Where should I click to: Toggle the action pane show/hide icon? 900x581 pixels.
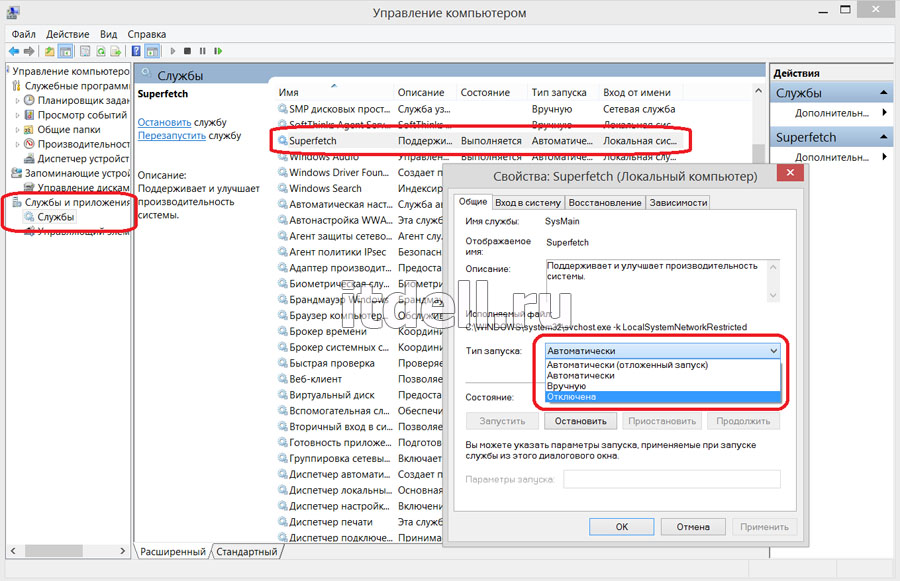[x=152, y=51]
